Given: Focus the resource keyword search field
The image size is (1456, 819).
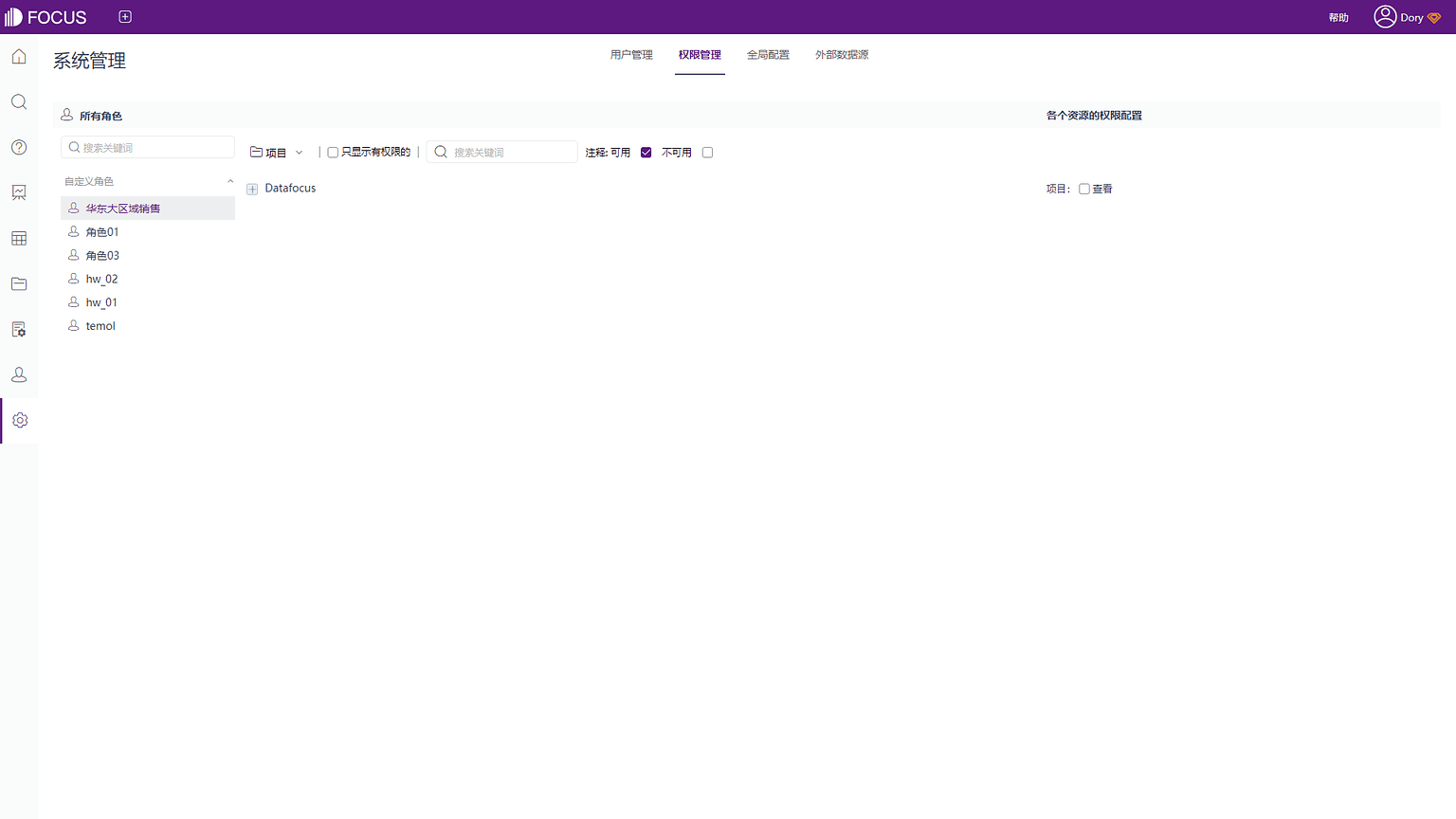Looking at the screenshot, I should 502,152.
